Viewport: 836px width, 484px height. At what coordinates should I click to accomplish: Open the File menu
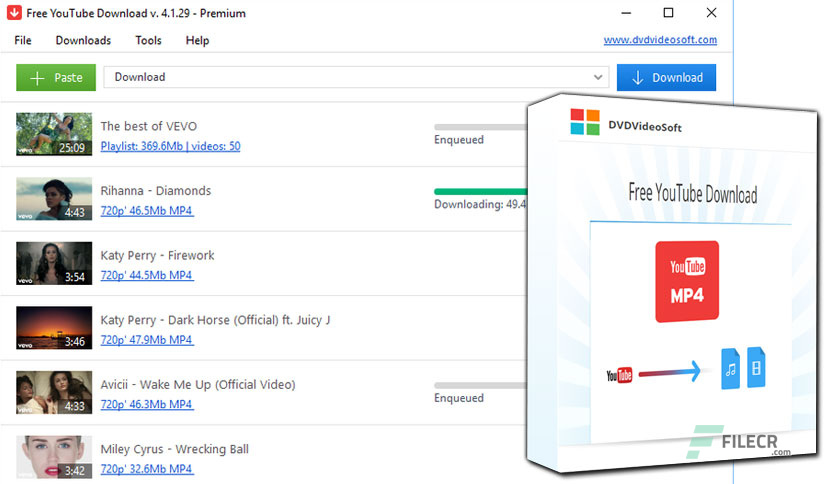23,41
